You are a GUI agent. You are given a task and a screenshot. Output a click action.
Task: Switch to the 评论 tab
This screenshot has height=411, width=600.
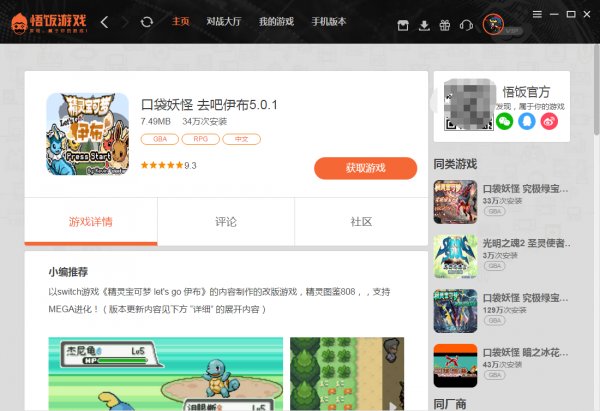click(x=226, y=222)
